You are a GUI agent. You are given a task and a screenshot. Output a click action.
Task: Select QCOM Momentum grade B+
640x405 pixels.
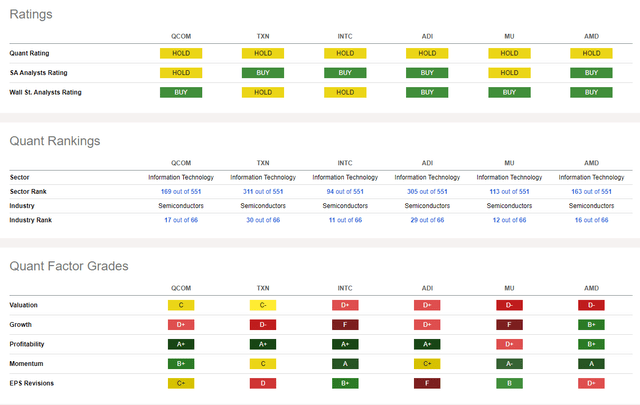[181, 364]
